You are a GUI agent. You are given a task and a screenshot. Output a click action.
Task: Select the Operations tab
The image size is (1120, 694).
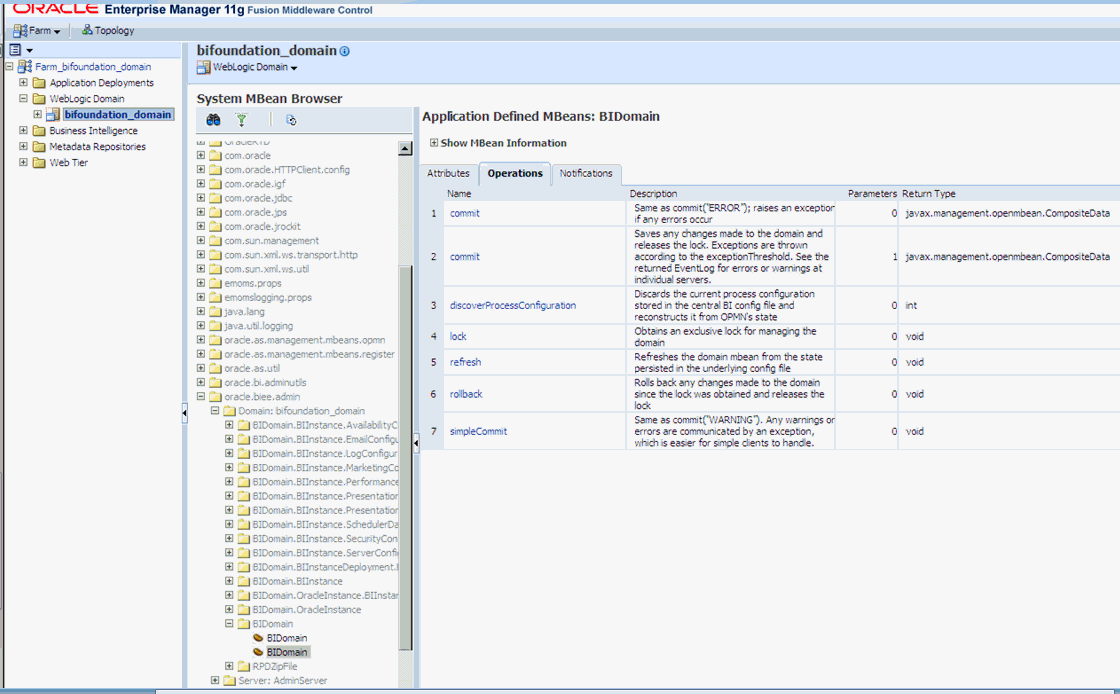515,174
